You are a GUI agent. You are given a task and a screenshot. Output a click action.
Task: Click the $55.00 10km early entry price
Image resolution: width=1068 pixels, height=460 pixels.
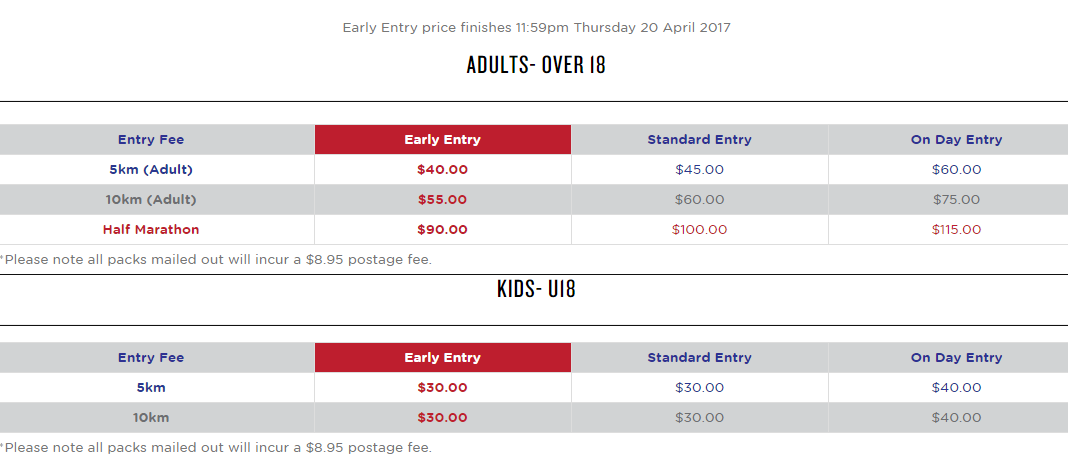pos(443,200)
